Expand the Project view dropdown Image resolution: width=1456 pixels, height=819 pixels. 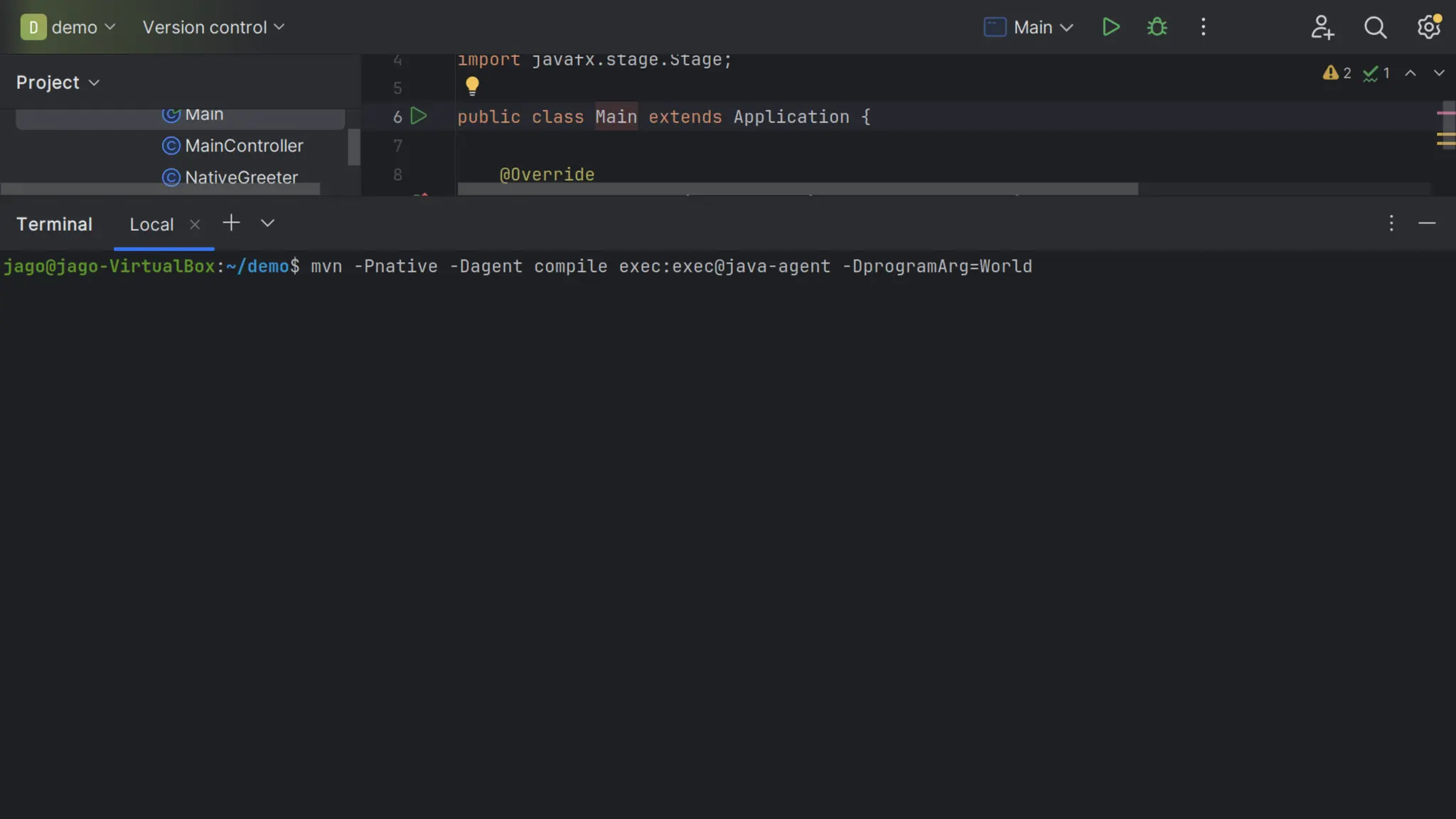pyautogui.click(x=58, y=82)
